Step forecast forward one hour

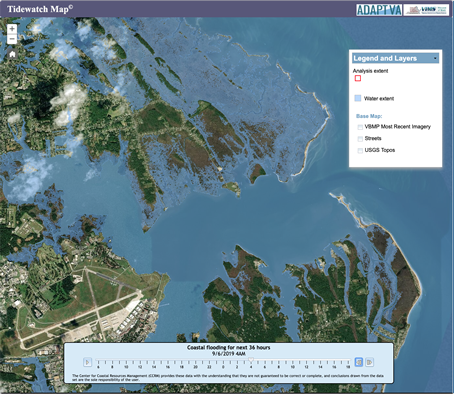coord(369,362)
